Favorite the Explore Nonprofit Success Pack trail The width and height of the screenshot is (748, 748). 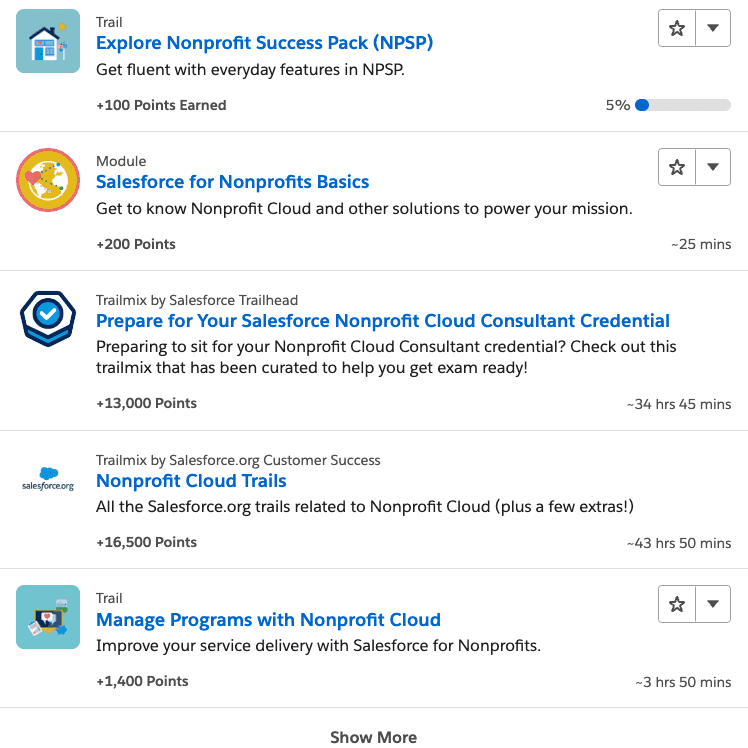click(677, 28)
